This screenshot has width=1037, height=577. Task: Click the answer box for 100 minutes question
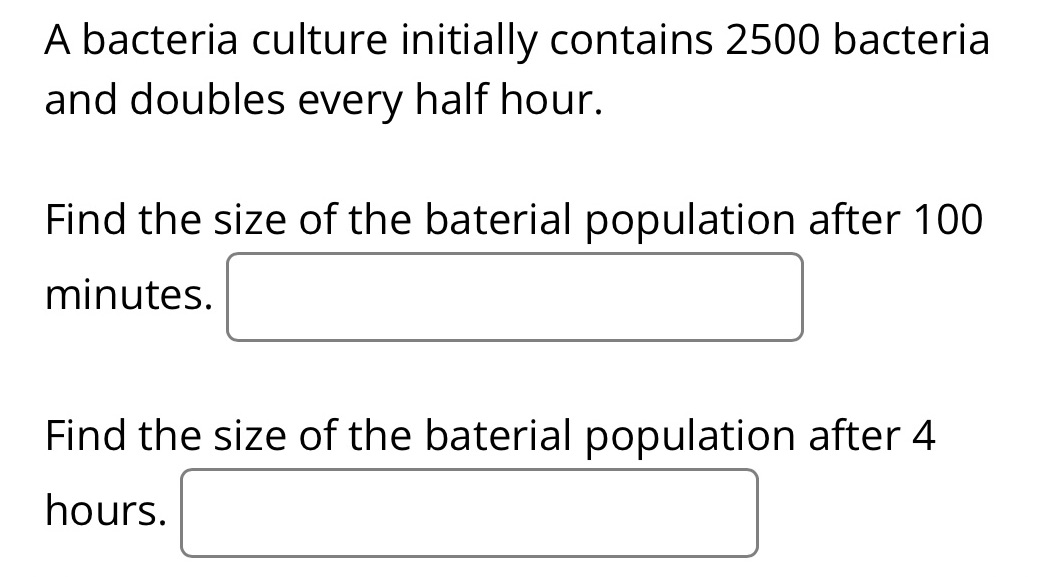pos(514,297)
